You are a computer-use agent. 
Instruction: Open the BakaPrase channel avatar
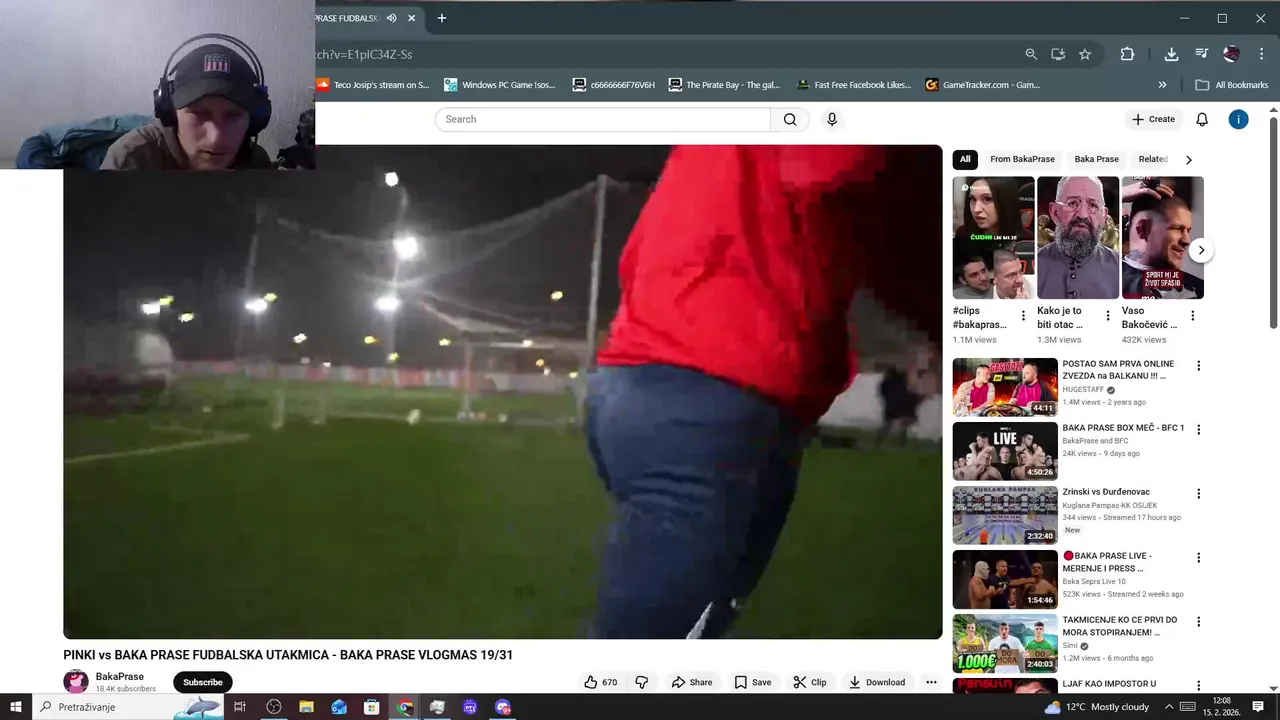(x=76, y=682)
